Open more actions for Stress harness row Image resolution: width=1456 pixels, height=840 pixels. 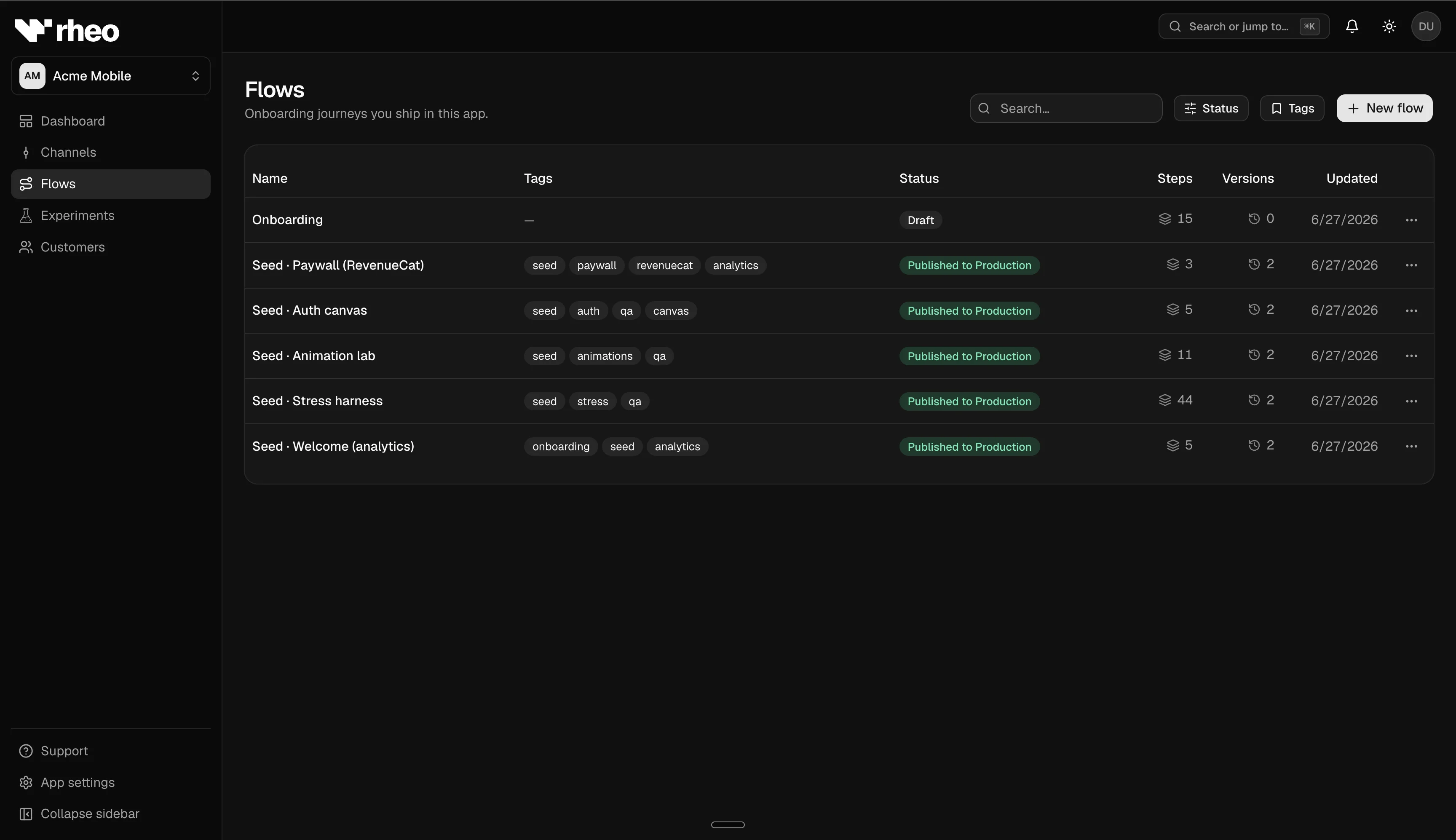pos(1411,401)
